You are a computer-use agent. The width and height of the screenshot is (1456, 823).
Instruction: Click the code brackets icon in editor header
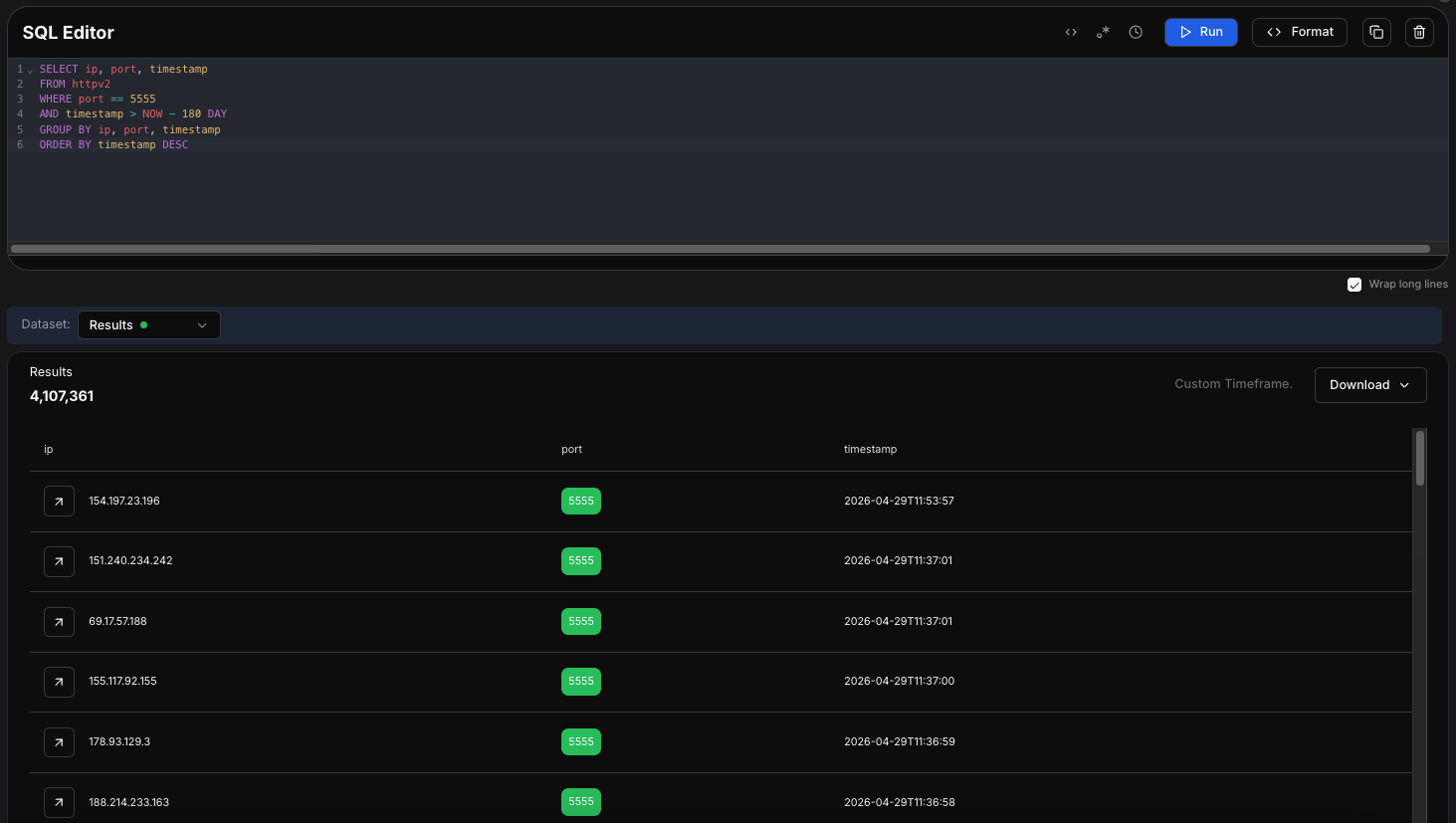tap(1071, 32)
